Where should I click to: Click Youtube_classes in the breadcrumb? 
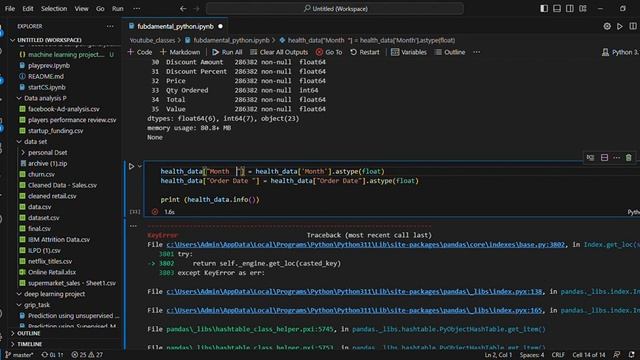(x=152, y=40)
